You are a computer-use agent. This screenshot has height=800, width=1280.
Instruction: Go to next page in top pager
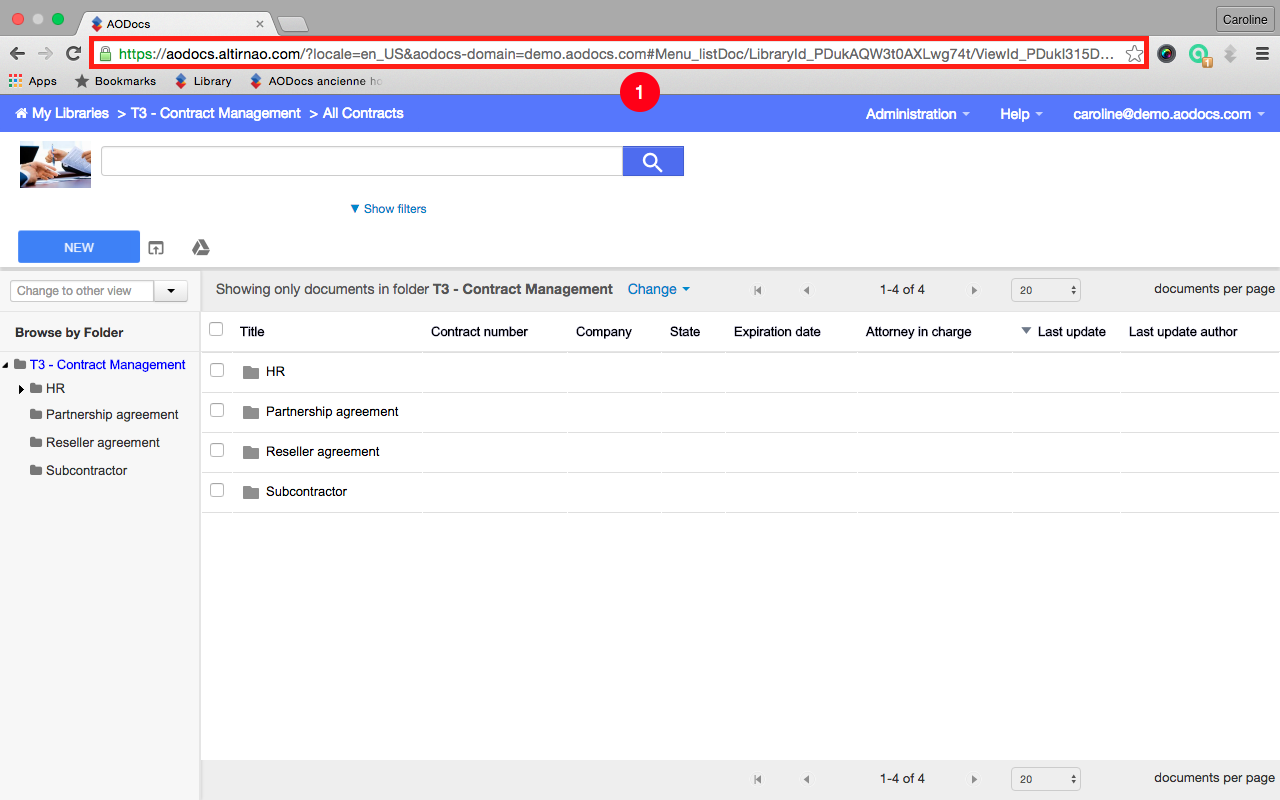pos(974,290)
